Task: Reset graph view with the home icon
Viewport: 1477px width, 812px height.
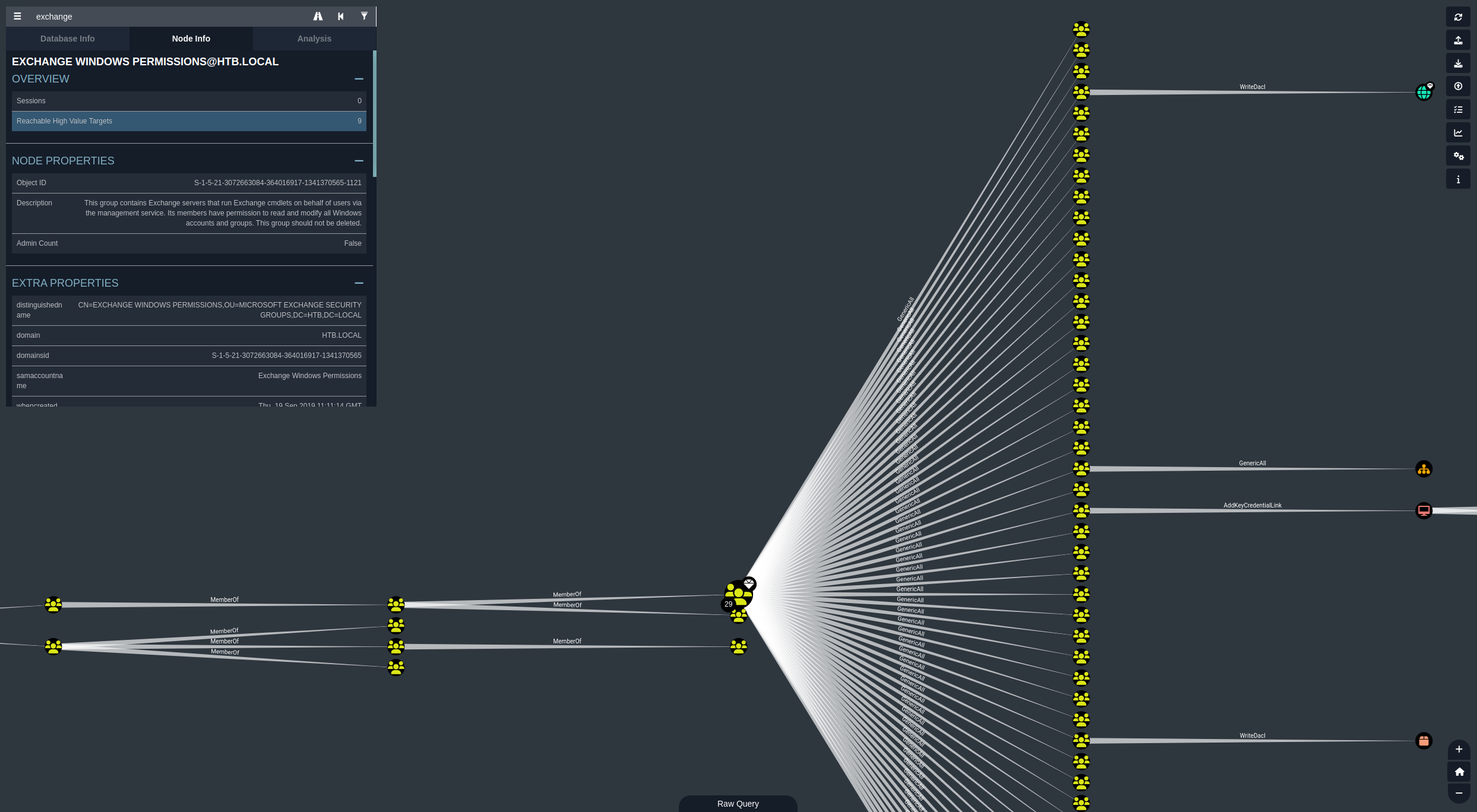Action: [1459, 772]
